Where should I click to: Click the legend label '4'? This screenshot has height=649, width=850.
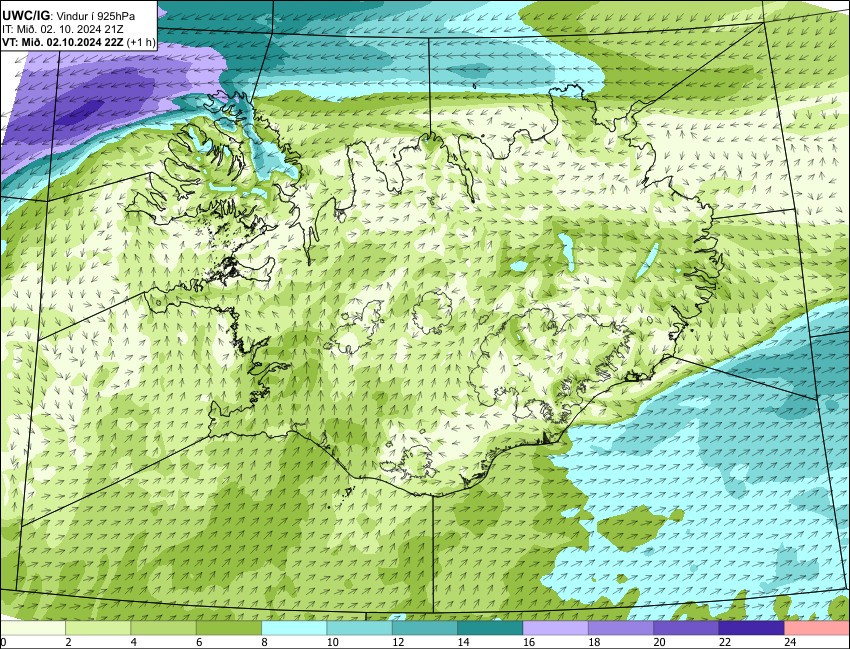coord(133,642)
